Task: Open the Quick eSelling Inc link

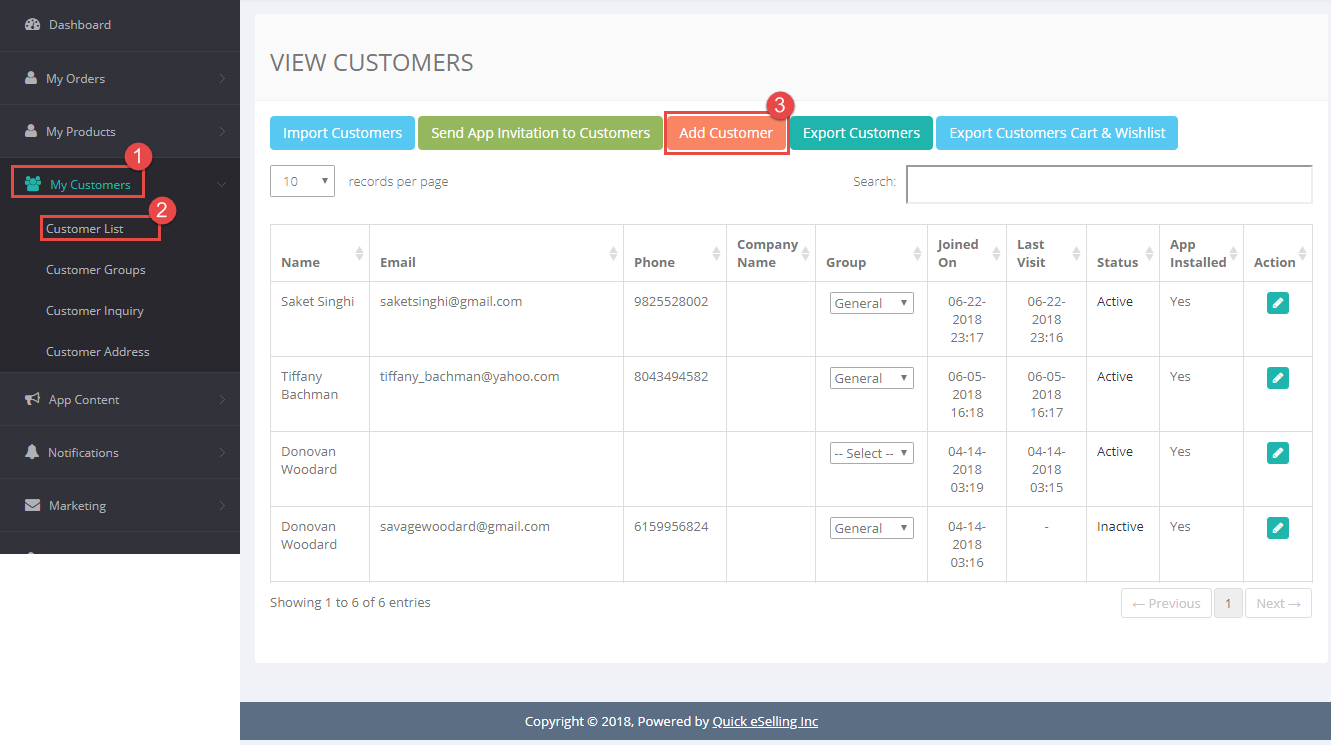Action: coord(765,721)
